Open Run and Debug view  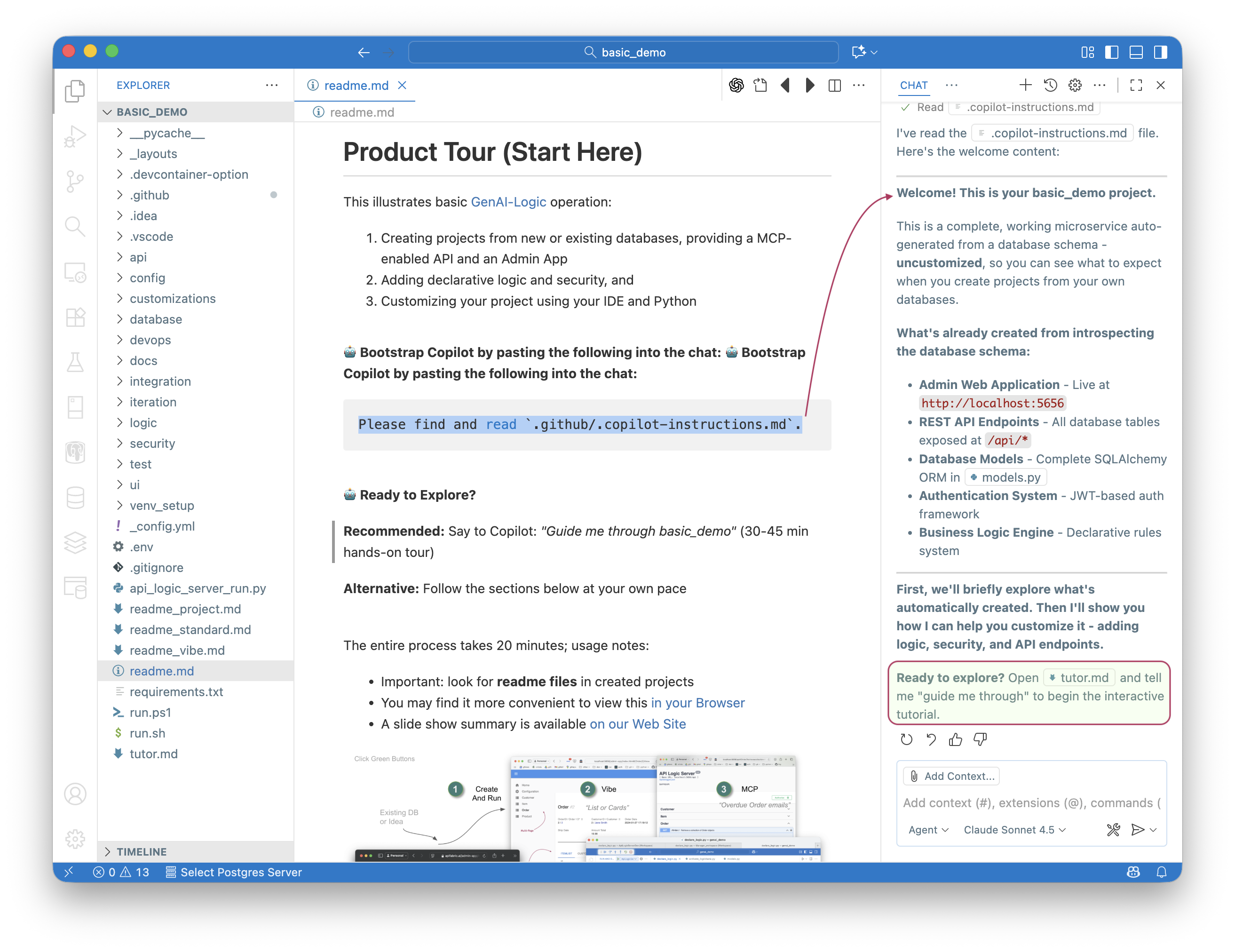point(75,136)
